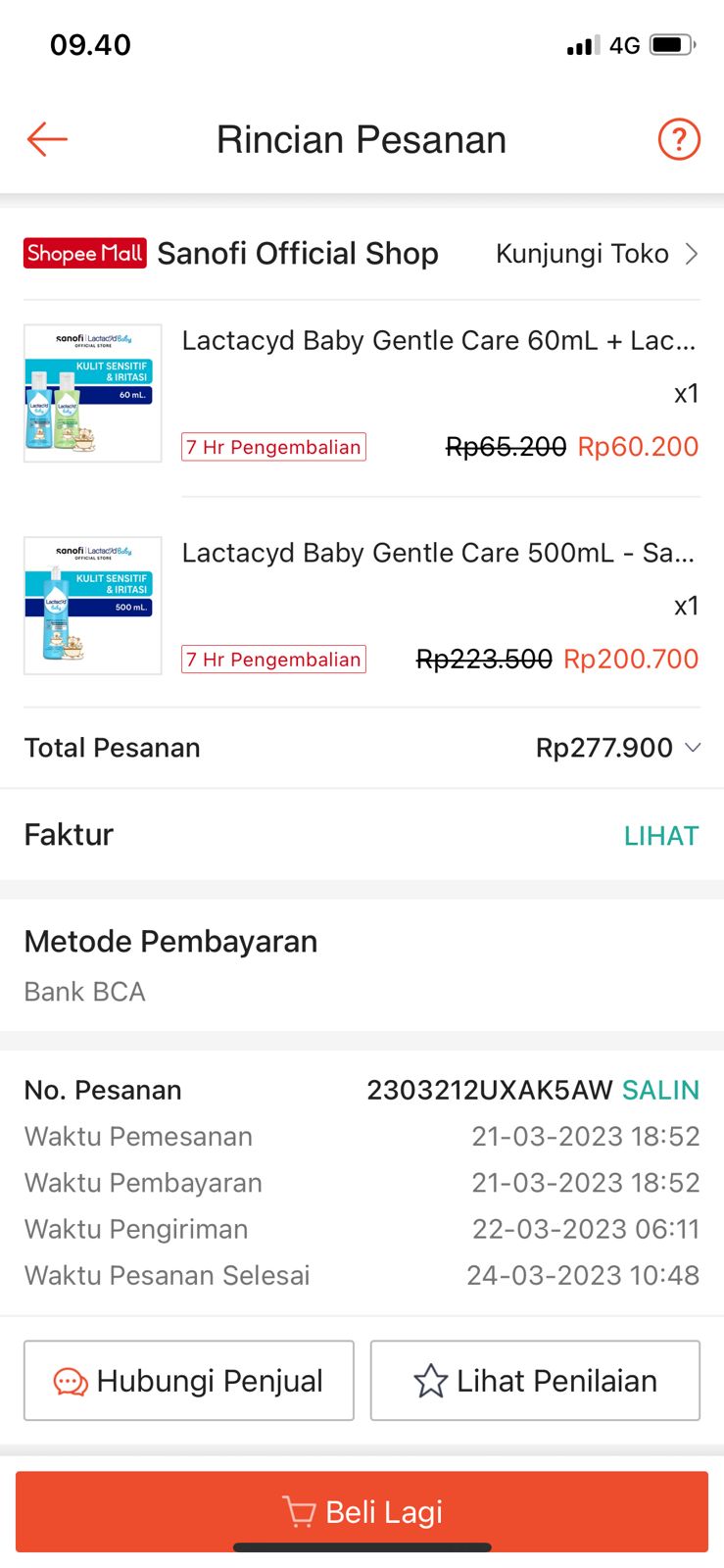Viewport: 724px width, 1568px height.
Task: Open the help question mark icon
Action: 678,139
